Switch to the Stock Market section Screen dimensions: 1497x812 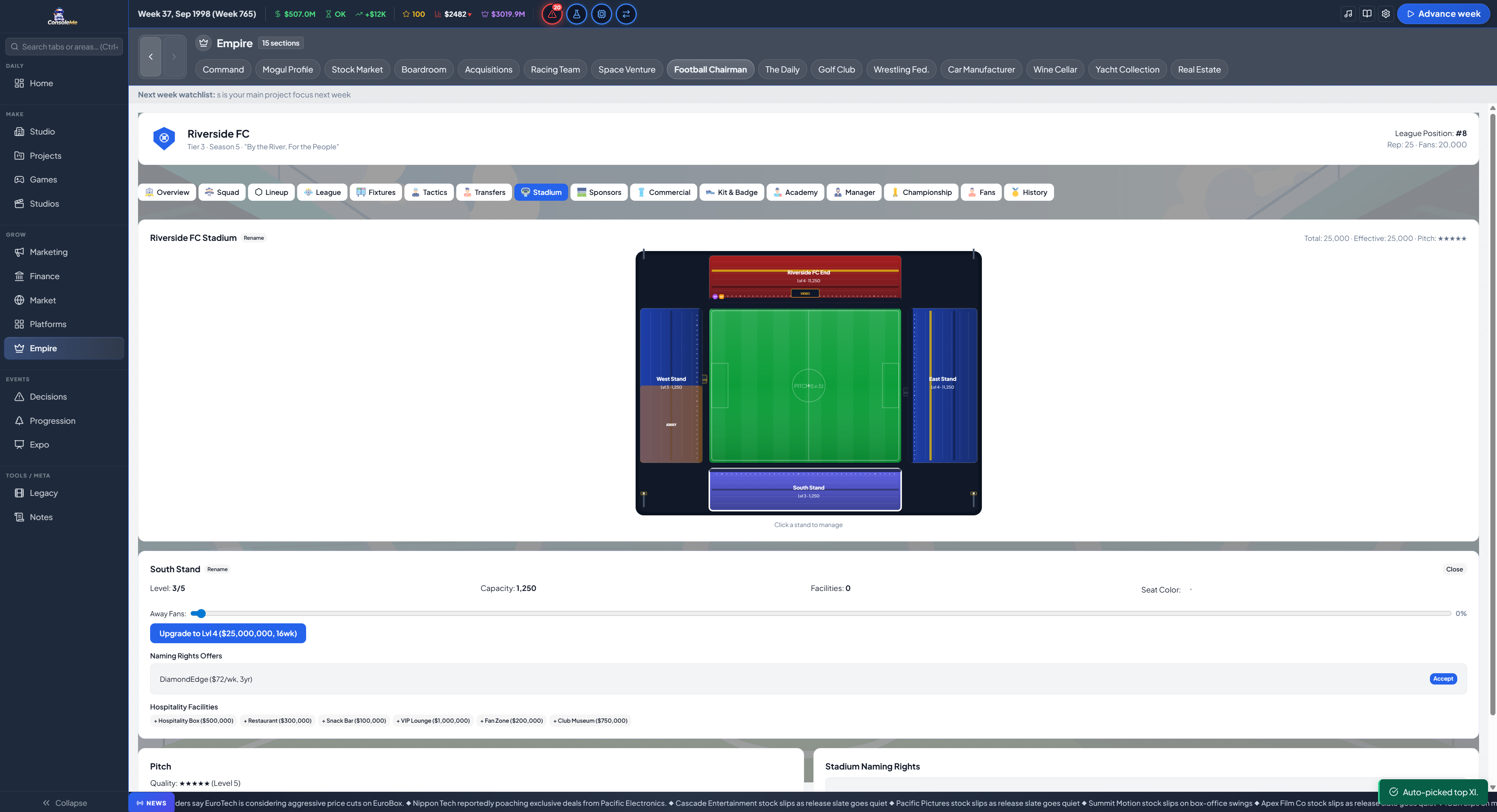(357, 70)
